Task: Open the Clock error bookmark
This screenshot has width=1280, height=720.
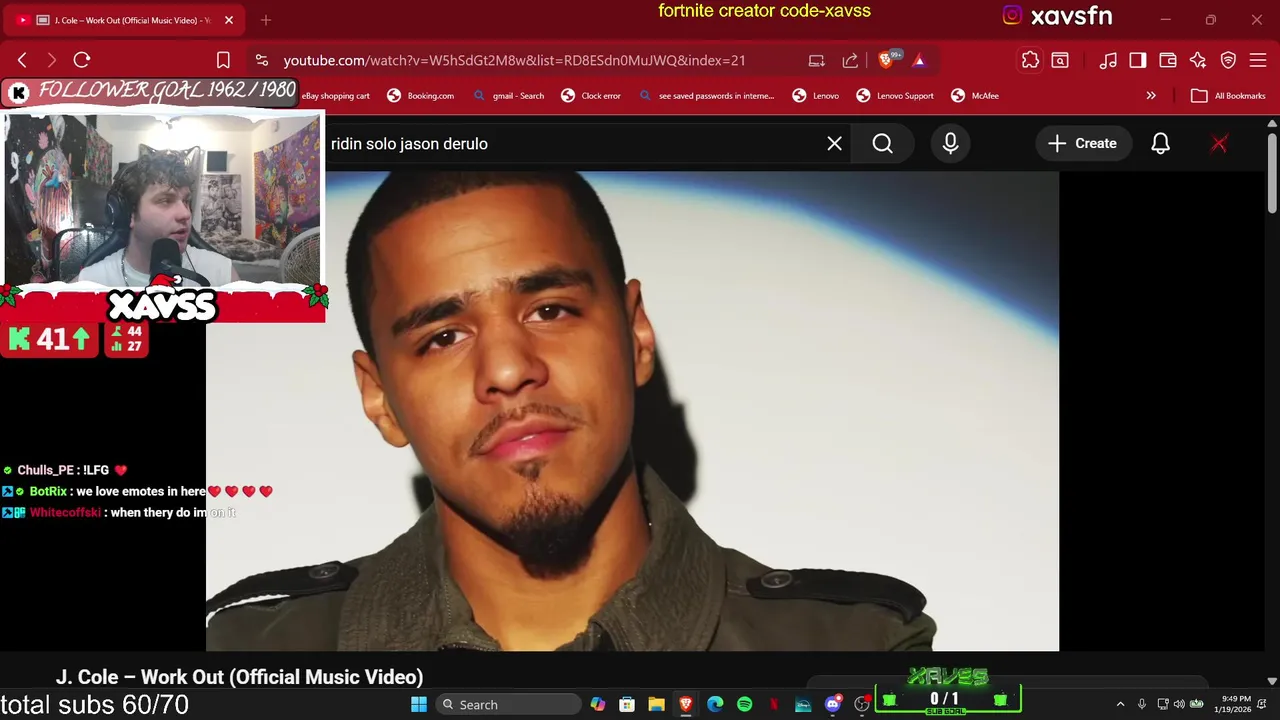Action: (x=591, y=96)
